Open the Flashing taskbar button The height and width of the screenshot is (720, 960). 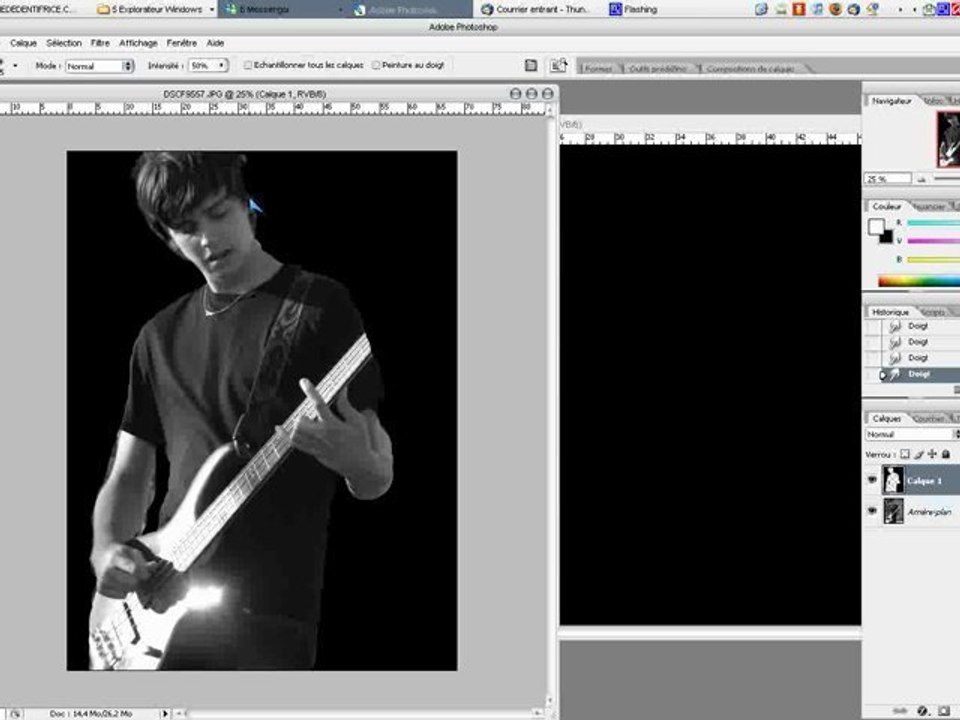(634, 9)
